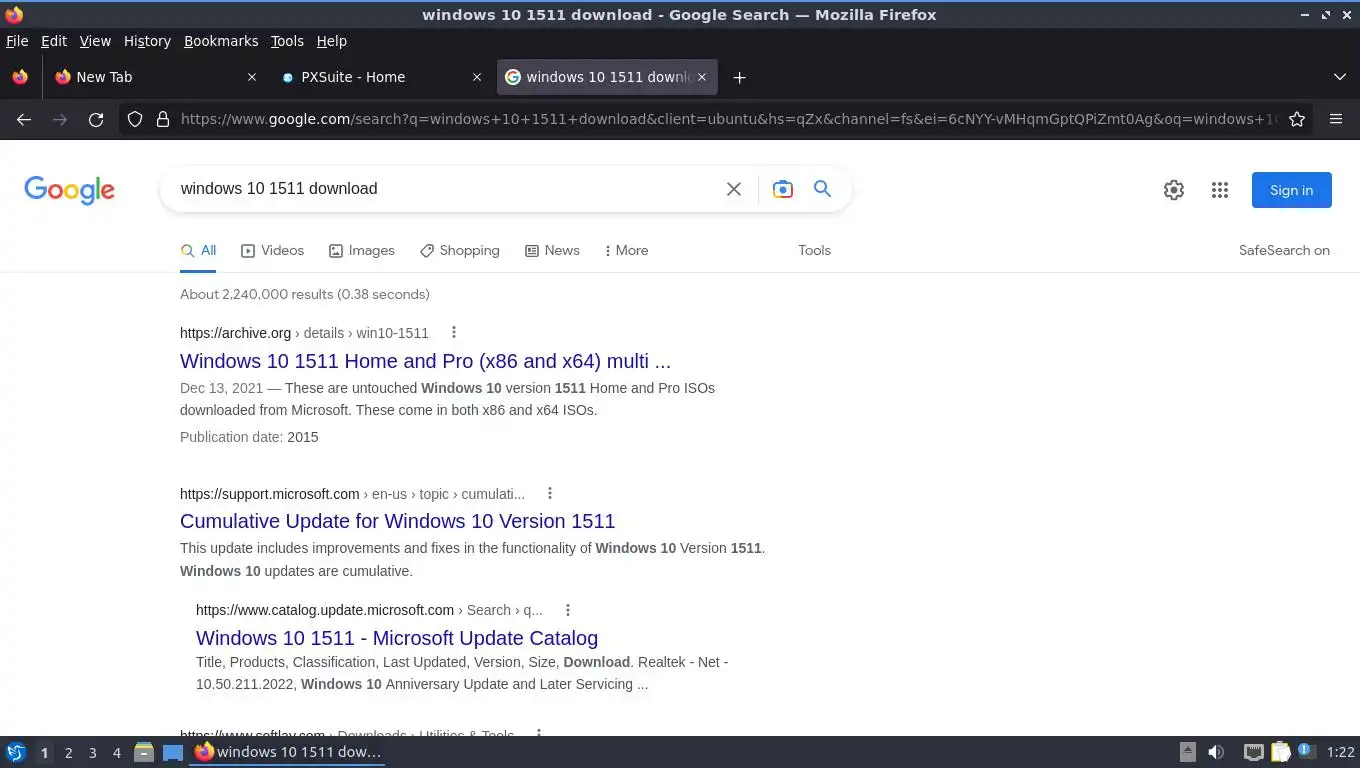1360x768 pixels.
Task: Click the All search filter tab
Action: click(198, 250)
